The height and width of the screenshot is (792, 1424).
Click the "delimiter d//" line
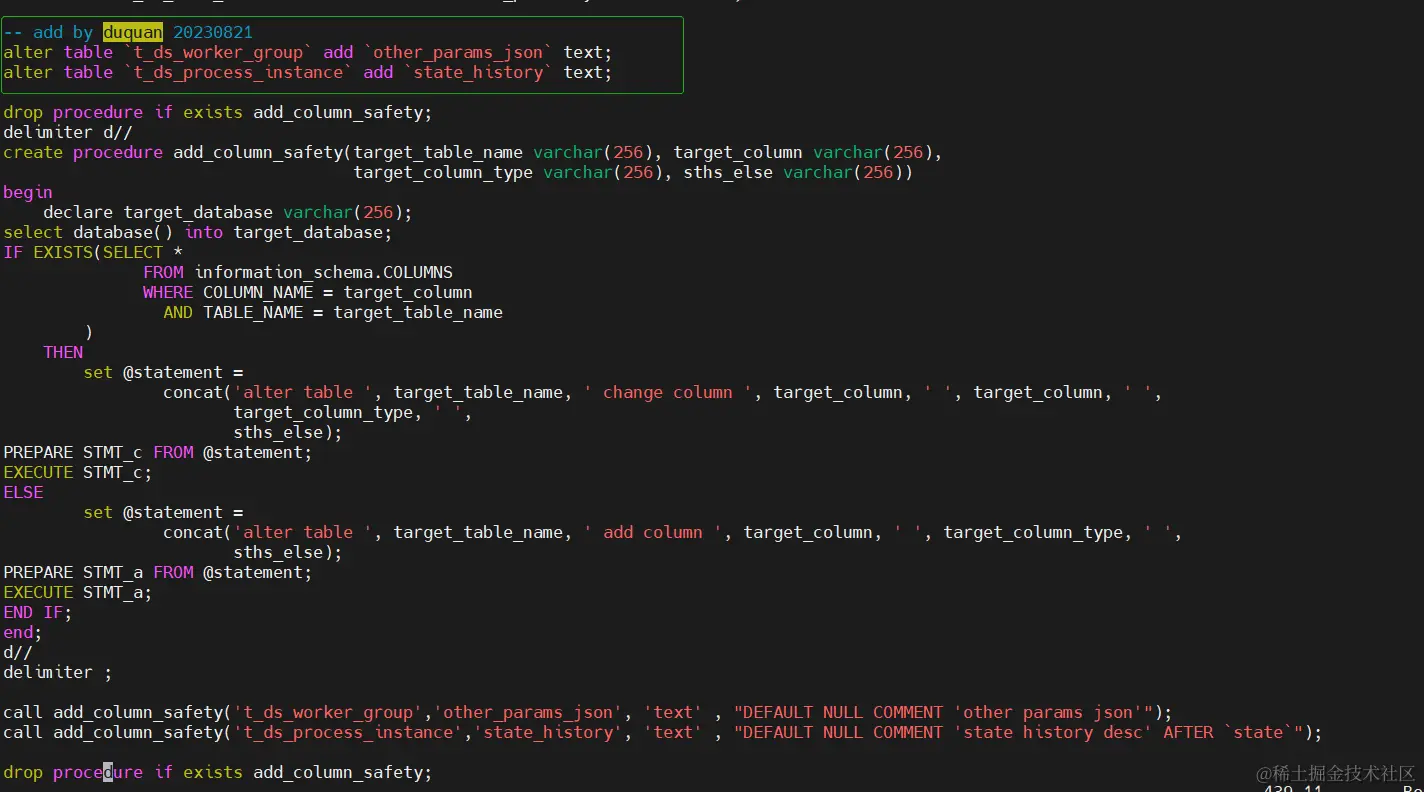[x=68, y=132]
